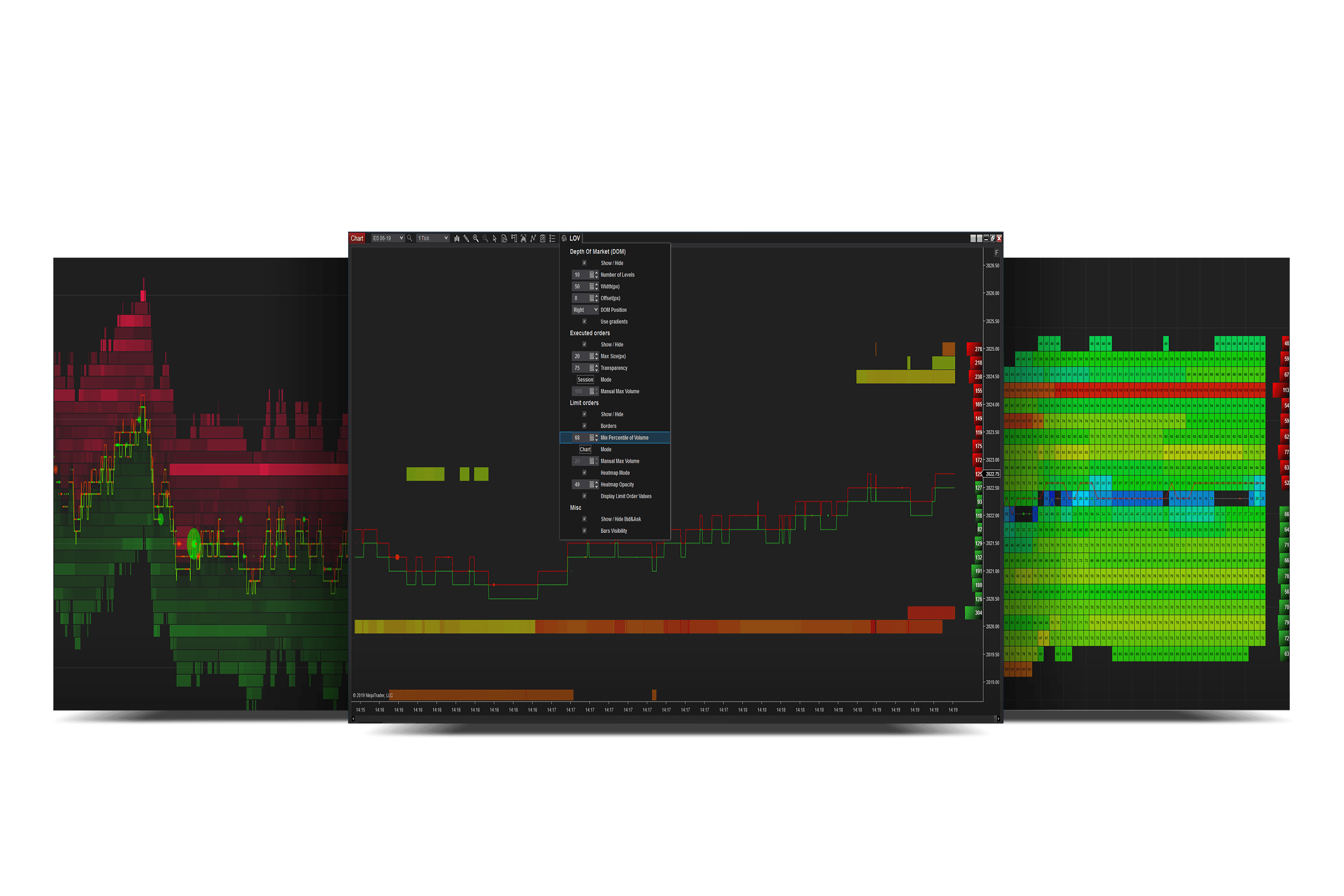The image size is (1344, 896).
Task: Adjust the Heatmap Opacity stepper arrows
Action: [597, 485]
